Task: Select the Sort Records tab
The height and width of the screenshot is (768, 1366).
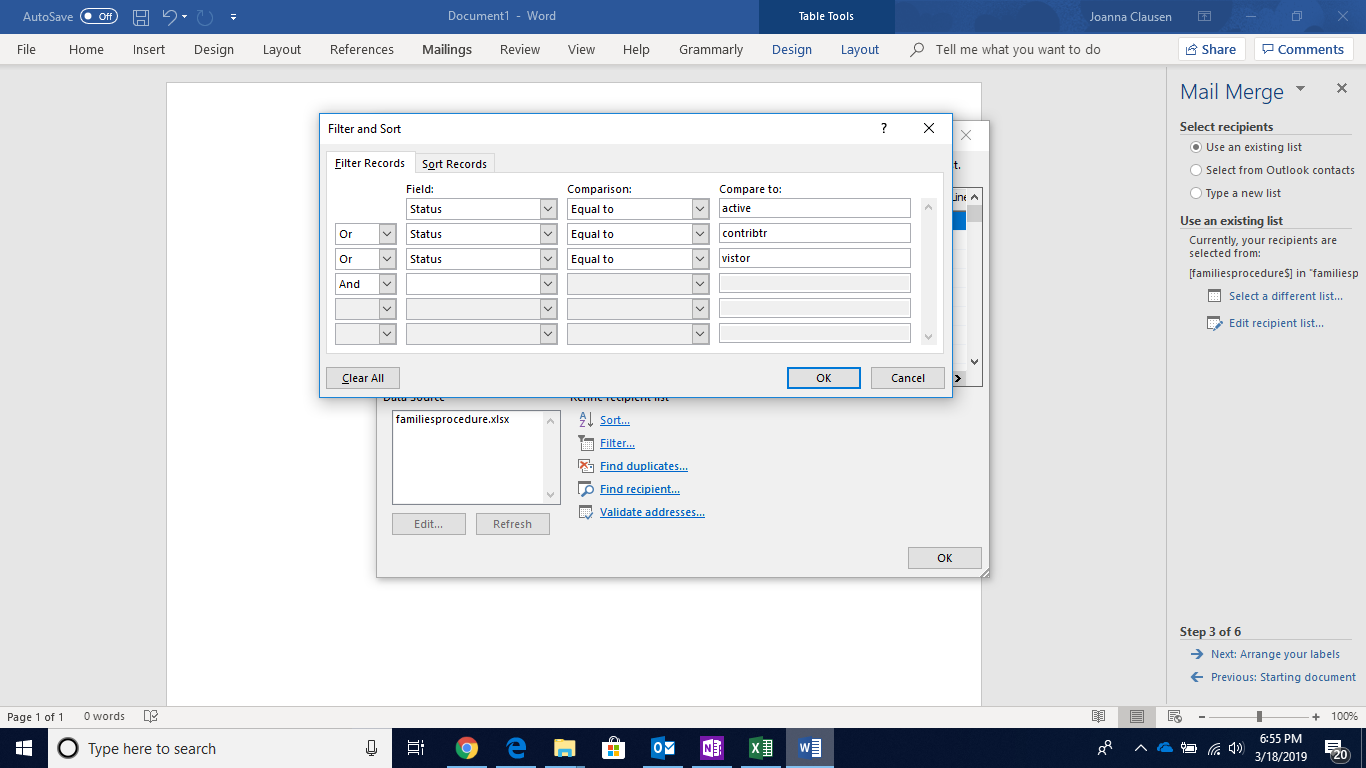Action: tap(454, 164)
